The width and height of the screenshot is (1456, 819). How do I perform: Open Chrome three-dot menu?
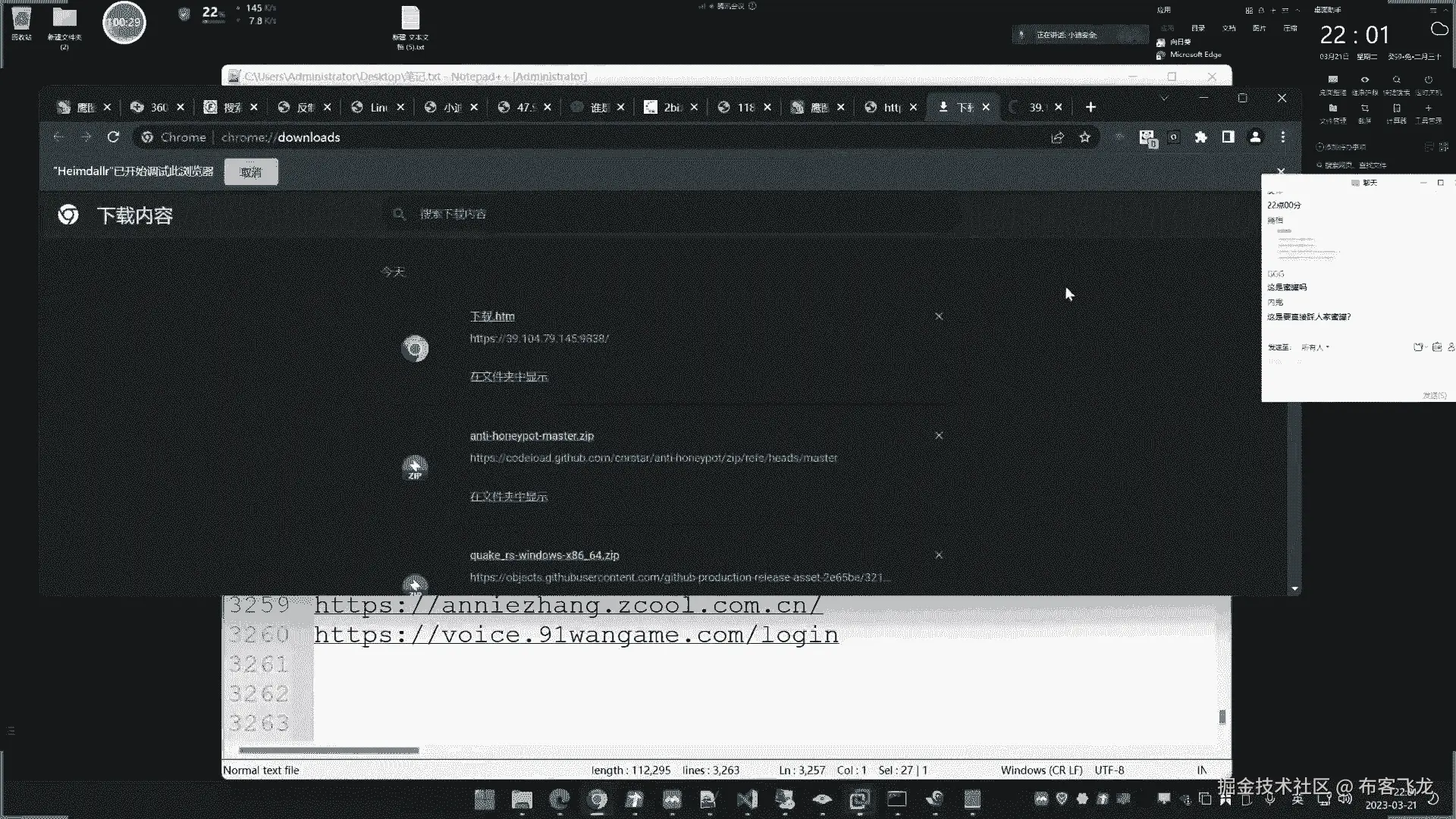(1282, 137)
